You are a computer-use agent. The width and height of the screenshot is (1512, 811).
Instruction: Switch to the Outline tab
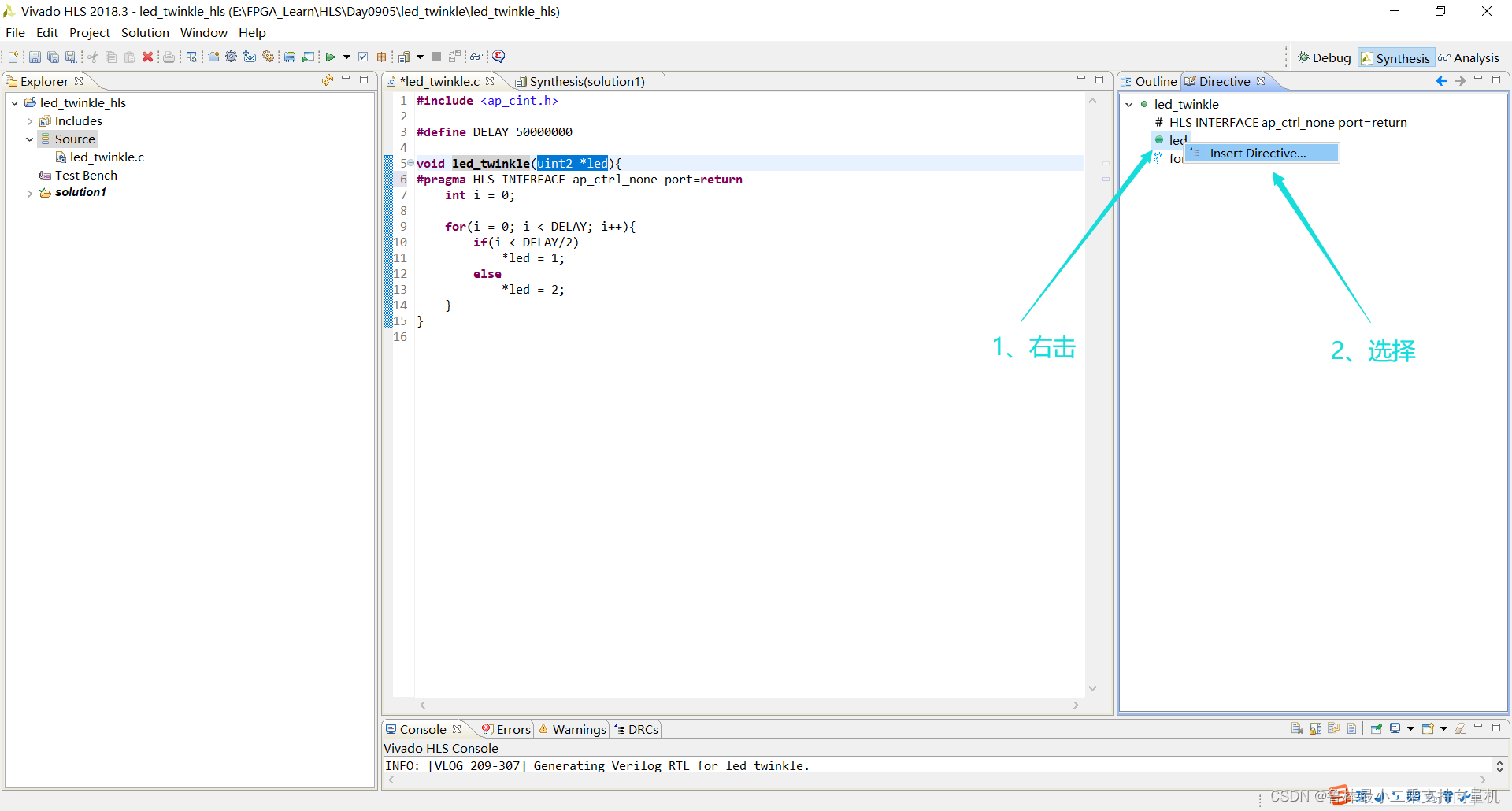[1149, 81]
